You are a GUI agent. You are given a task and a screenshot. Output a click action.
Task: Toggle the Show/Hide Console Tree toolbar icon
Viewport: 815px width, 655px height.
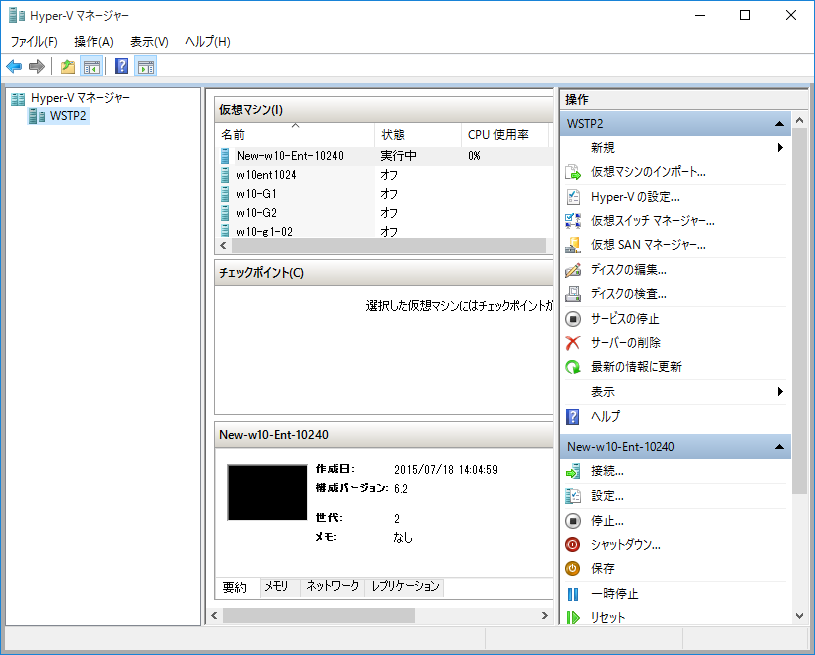tap(92, 67)
